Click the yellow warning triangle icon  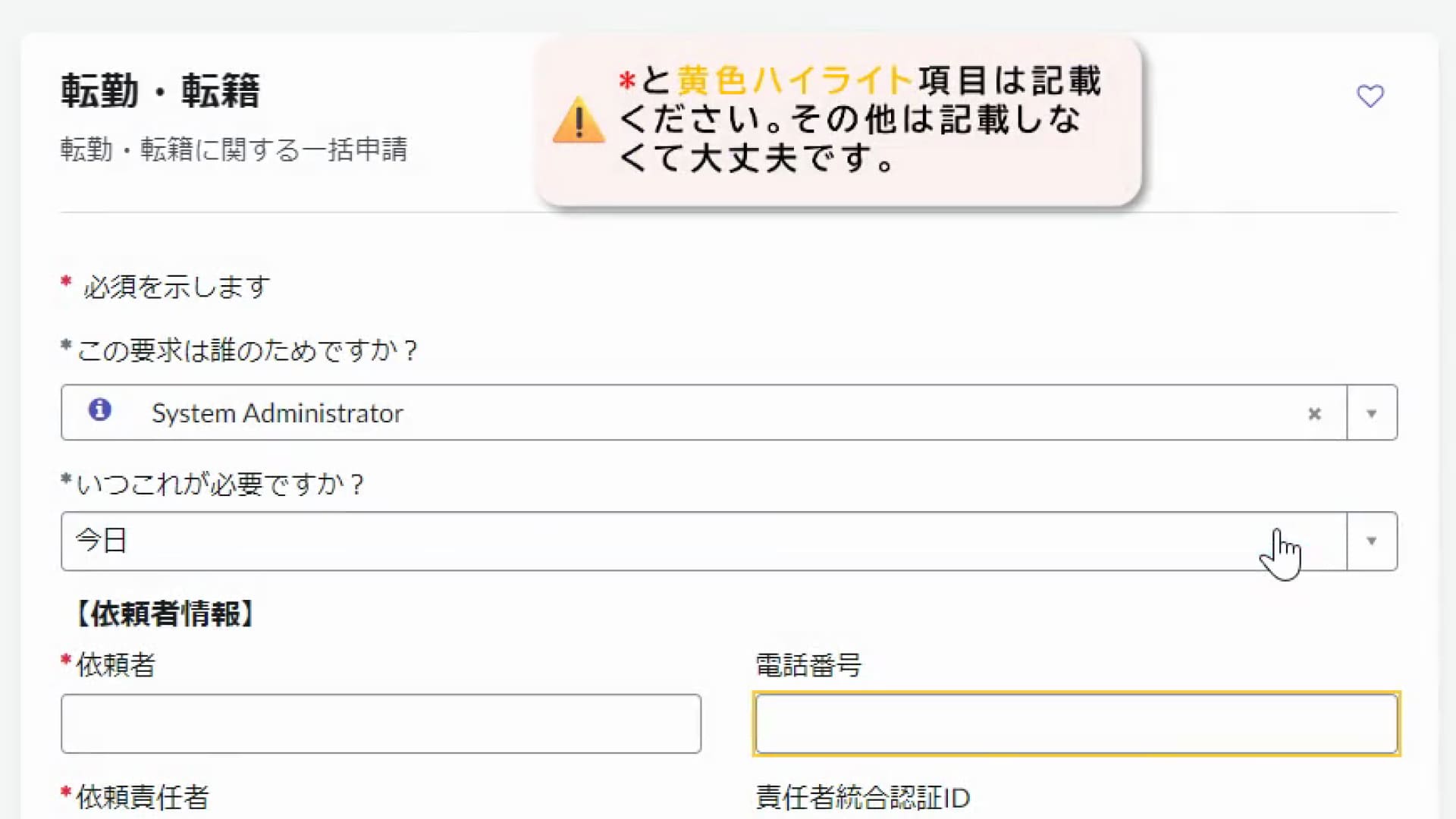pos(579,120)
